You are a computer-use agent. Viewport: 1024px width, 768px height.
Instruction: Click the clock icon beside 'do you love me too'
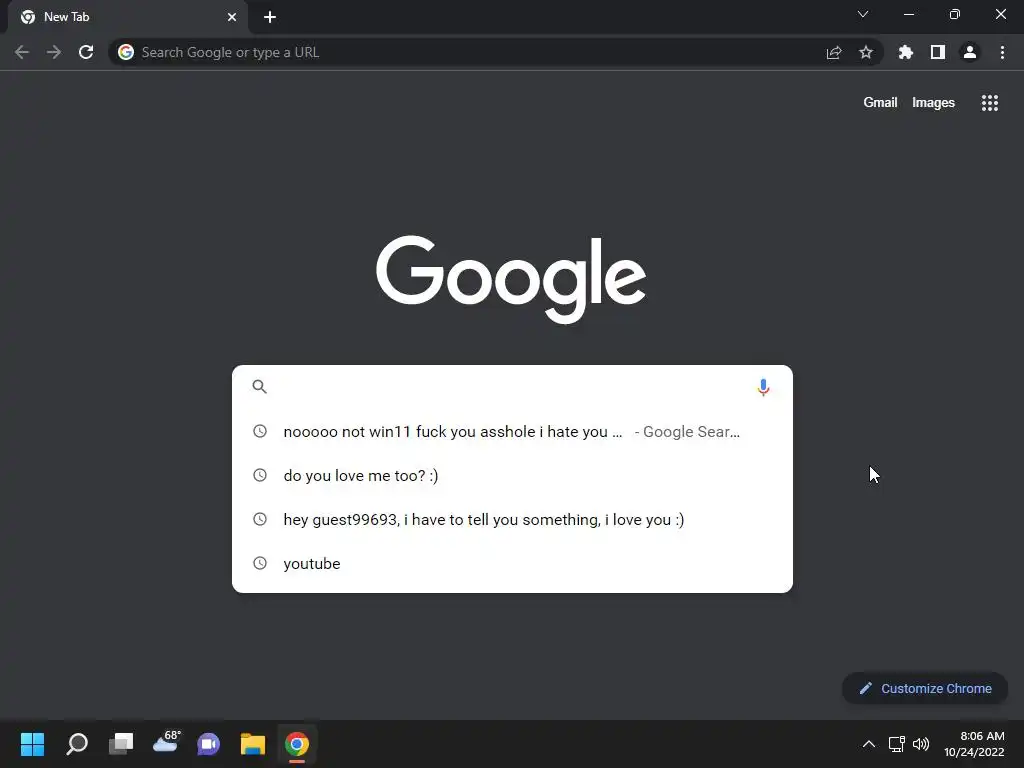260,475
